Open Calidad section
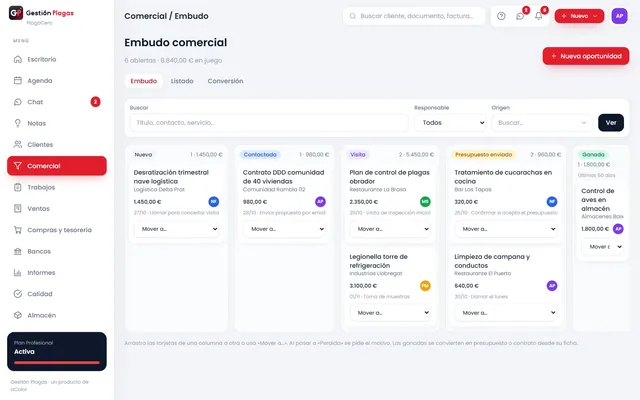The image size is (640, 400). (57, 294)
